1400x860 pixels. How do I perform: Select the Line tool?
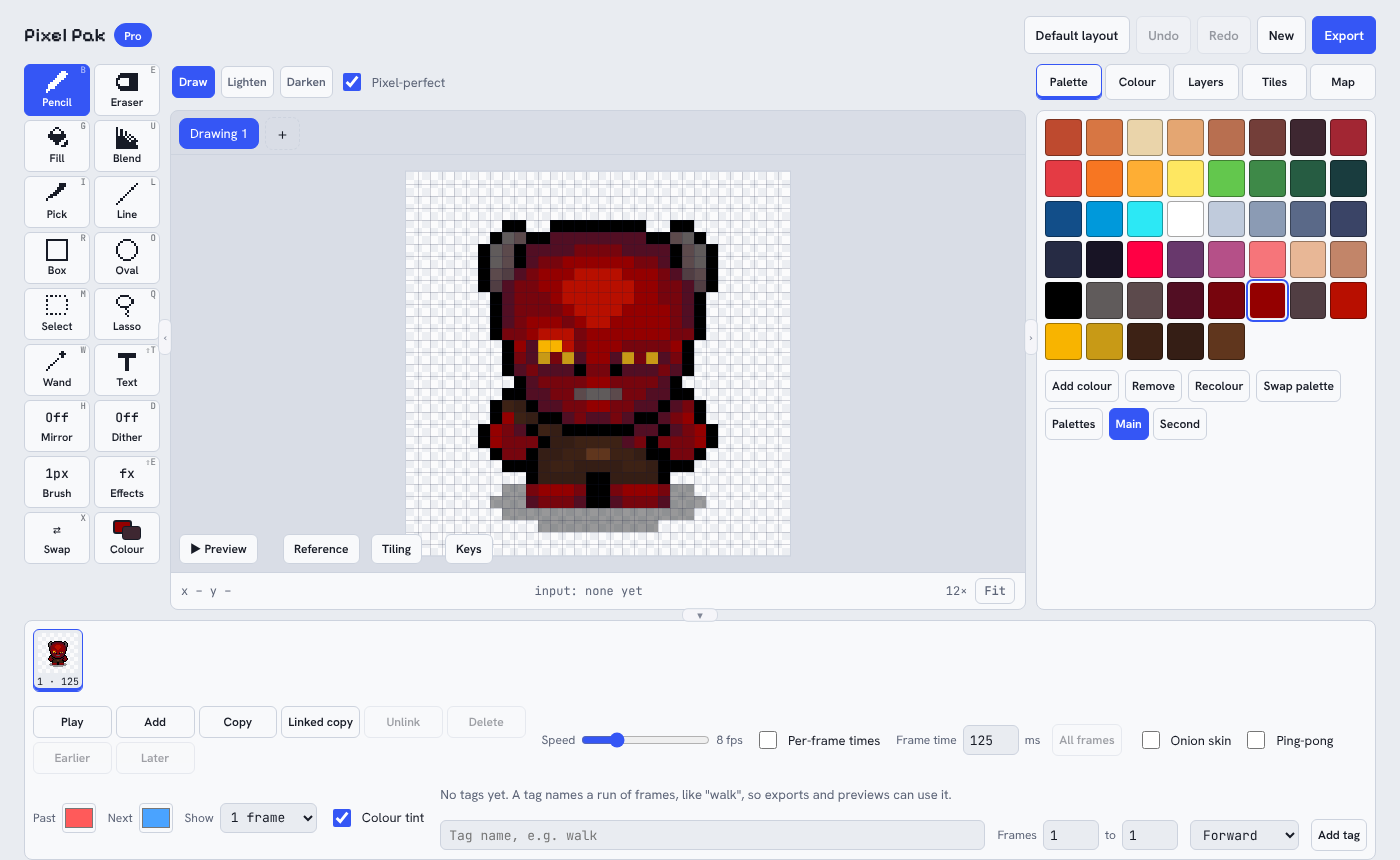tap(127, 202)
